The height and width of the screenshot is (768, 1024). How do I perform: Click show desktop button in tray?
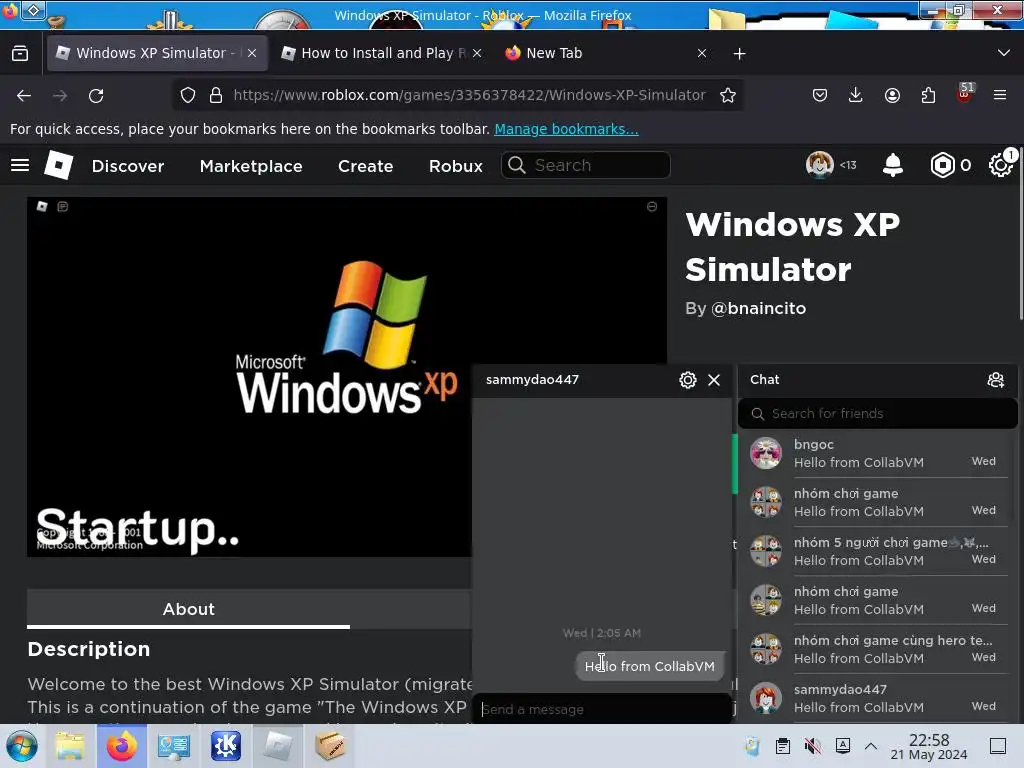click(998, 746)
